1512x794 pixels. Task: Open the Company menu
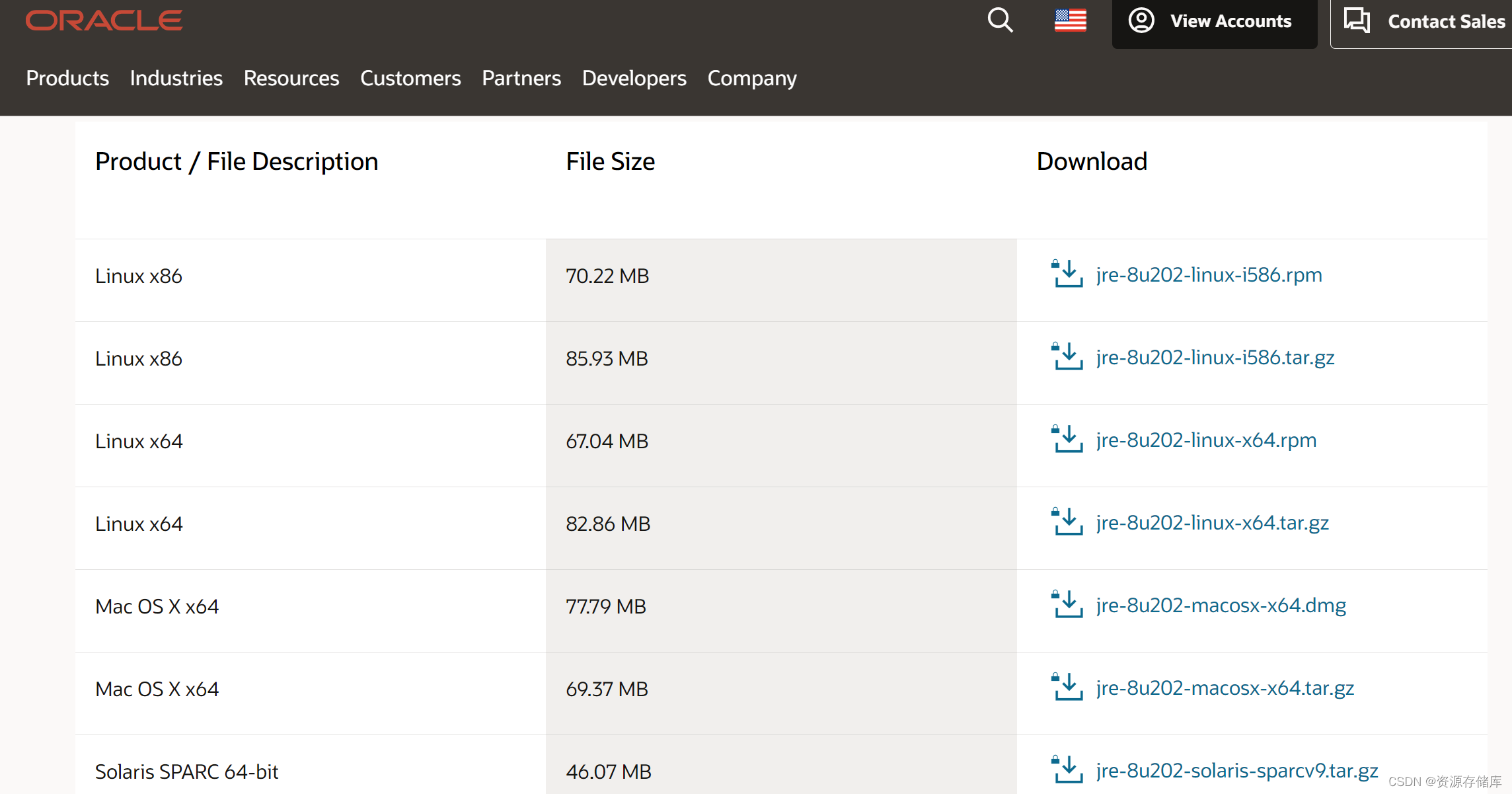(751, 78)
